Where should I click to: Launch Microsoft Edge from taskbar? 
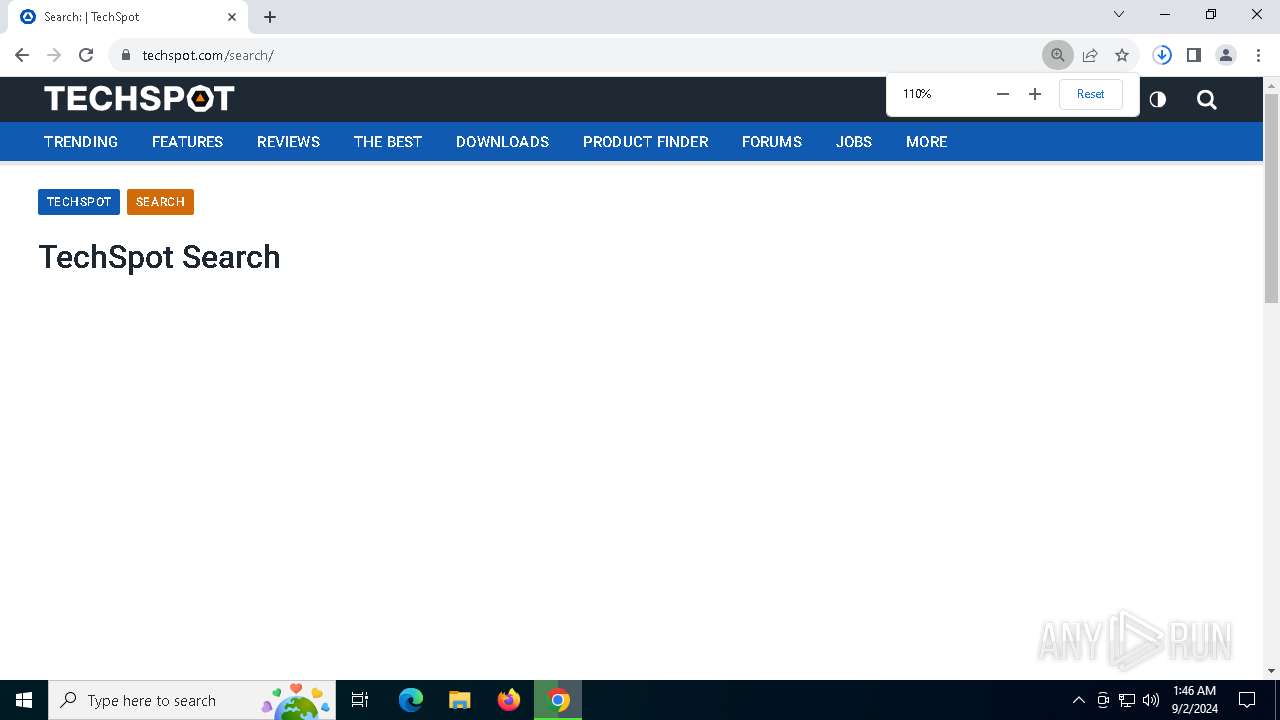point(411,700)
